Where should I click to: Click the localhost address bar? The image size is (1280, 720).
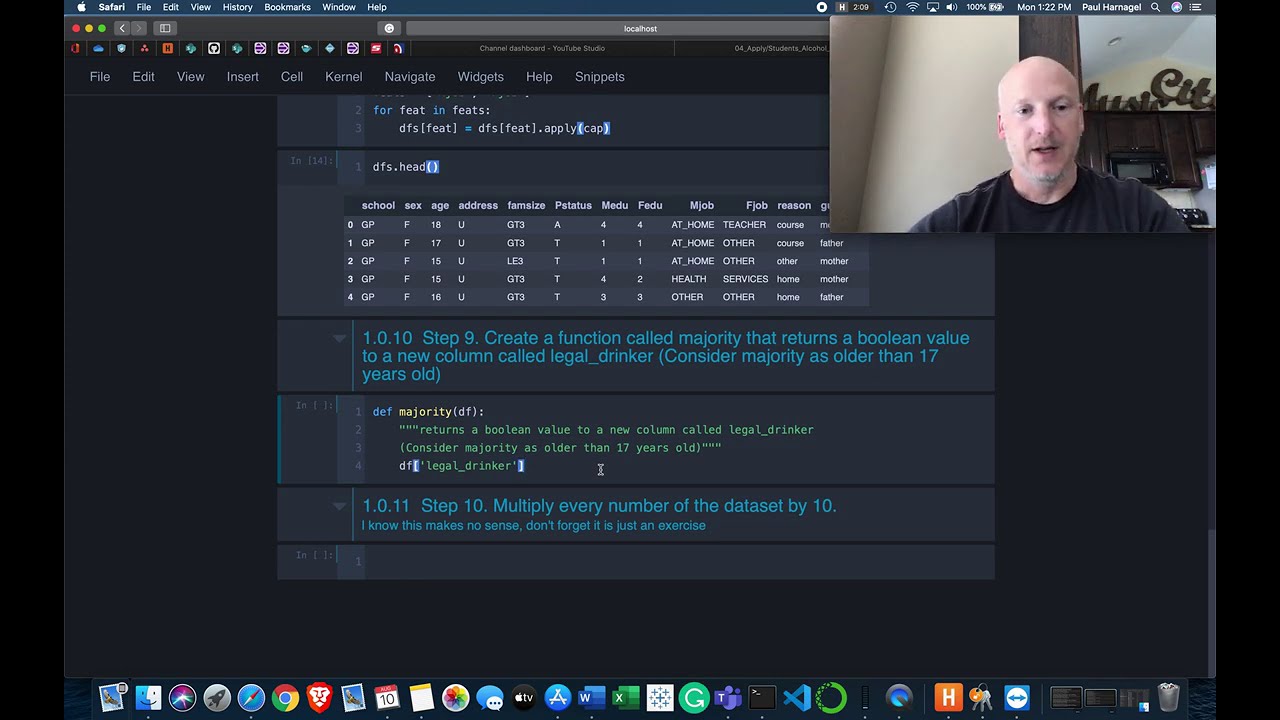pyautogui.click(x=640, y=28)
